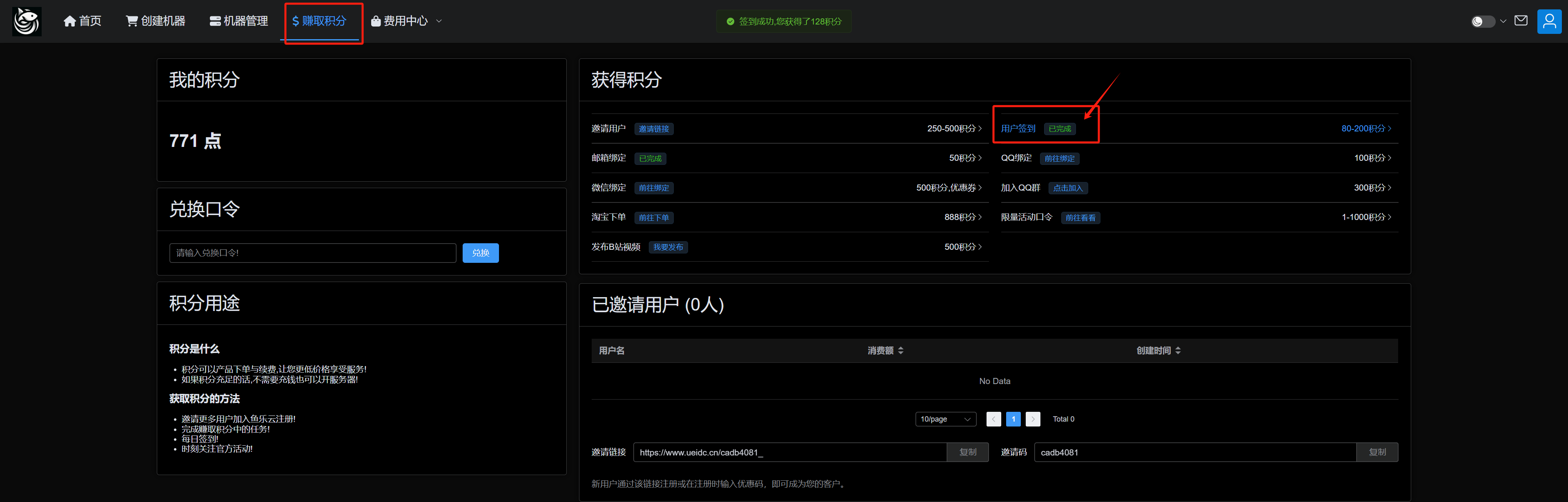Open the 首页 menu item
The height and width of the screenshot is (502, 1568).
pos(90,21)
